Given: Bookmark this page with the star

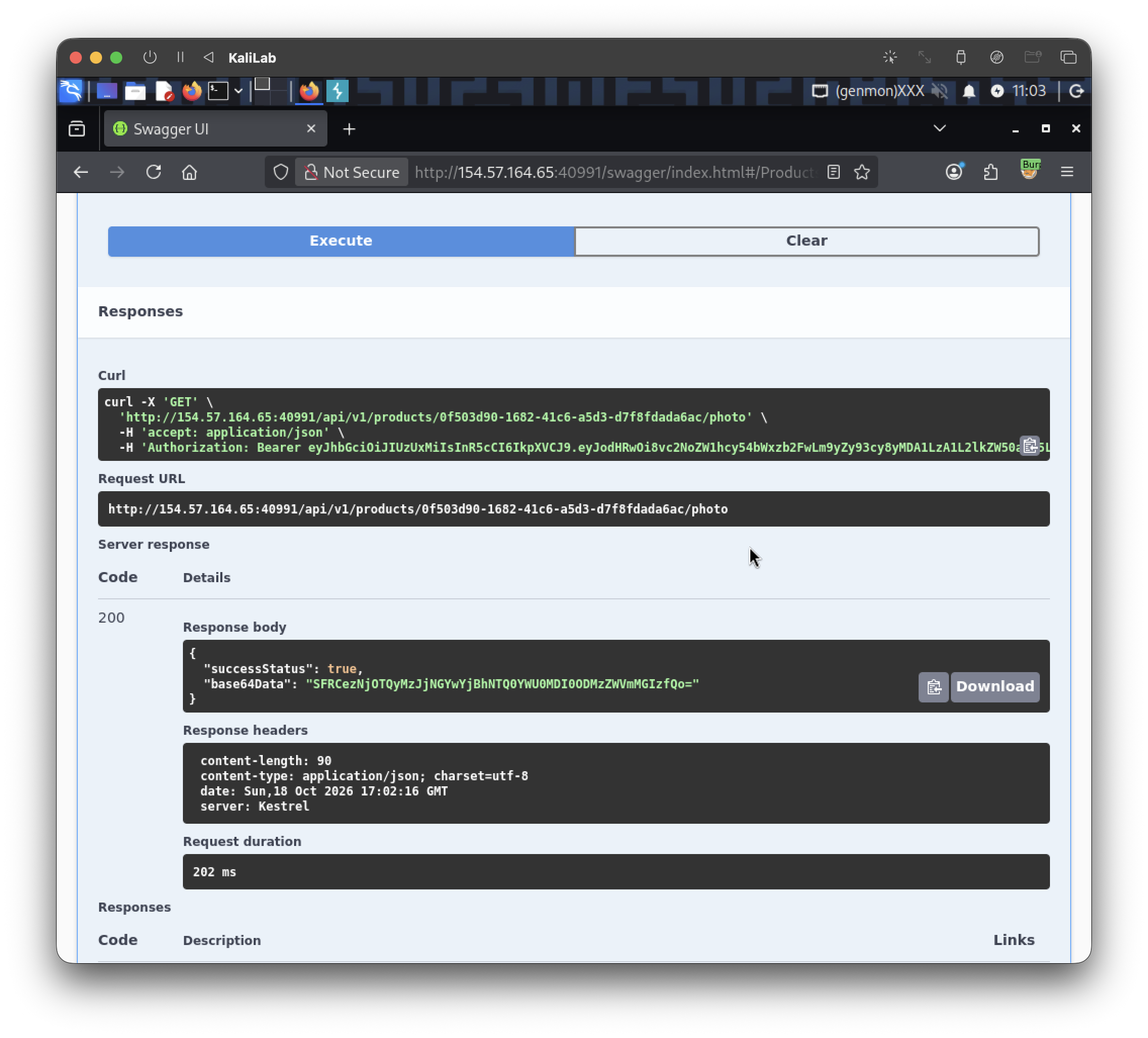Looking at the screenshot, I should (862, 172).
